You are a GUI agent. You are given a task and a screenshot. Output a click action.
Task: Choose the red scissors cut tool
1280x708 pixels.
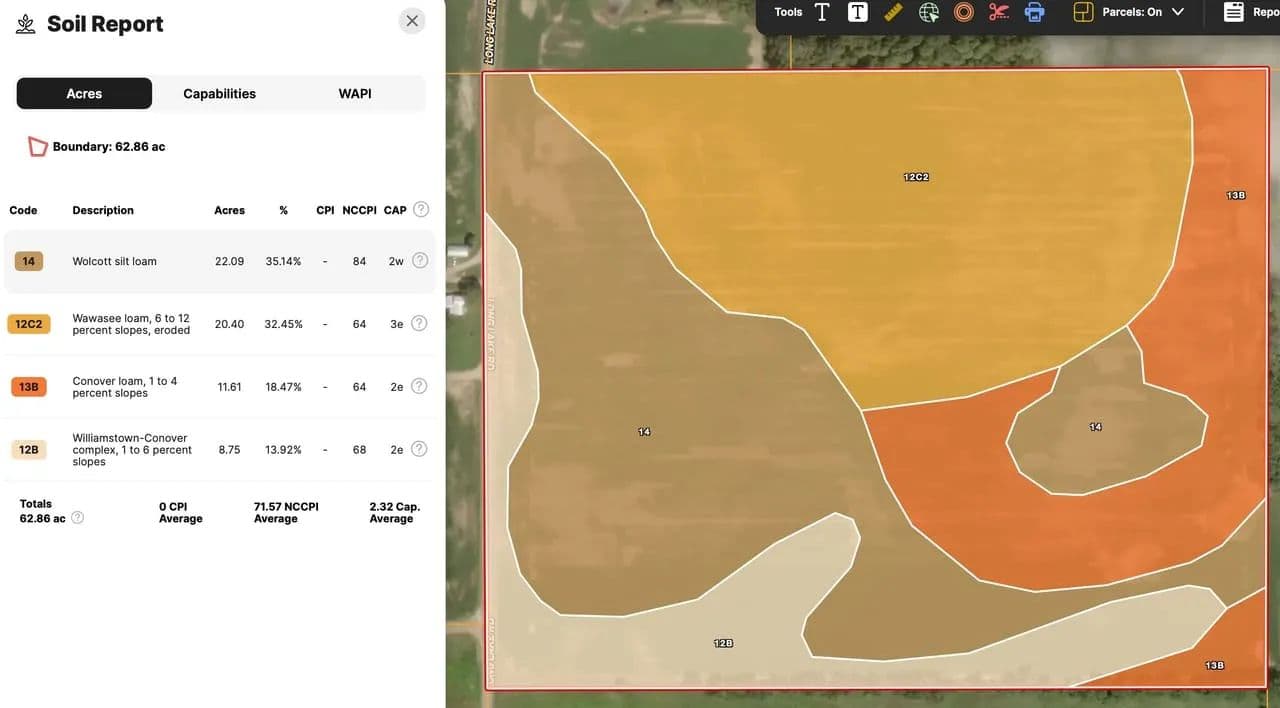point(999,12)
